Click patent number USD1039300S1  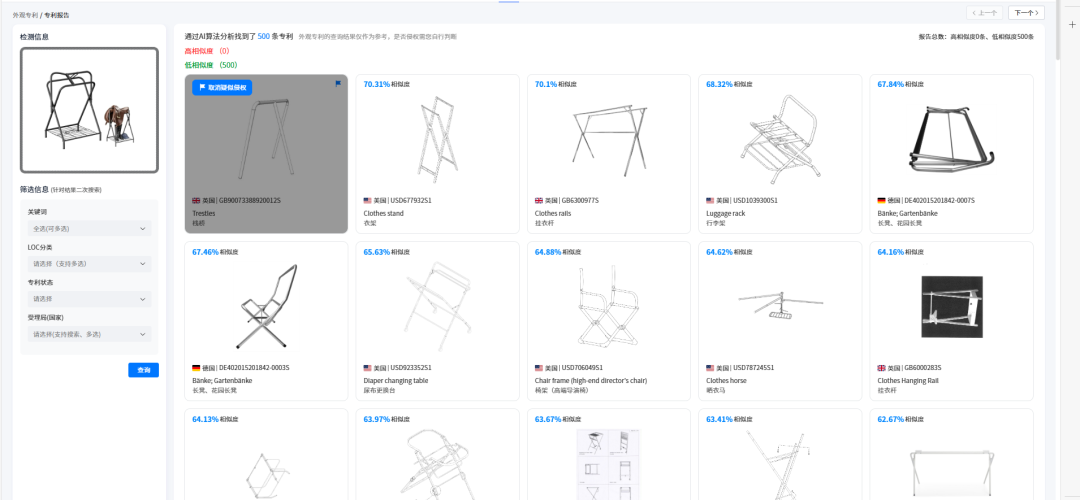(756, 200)
